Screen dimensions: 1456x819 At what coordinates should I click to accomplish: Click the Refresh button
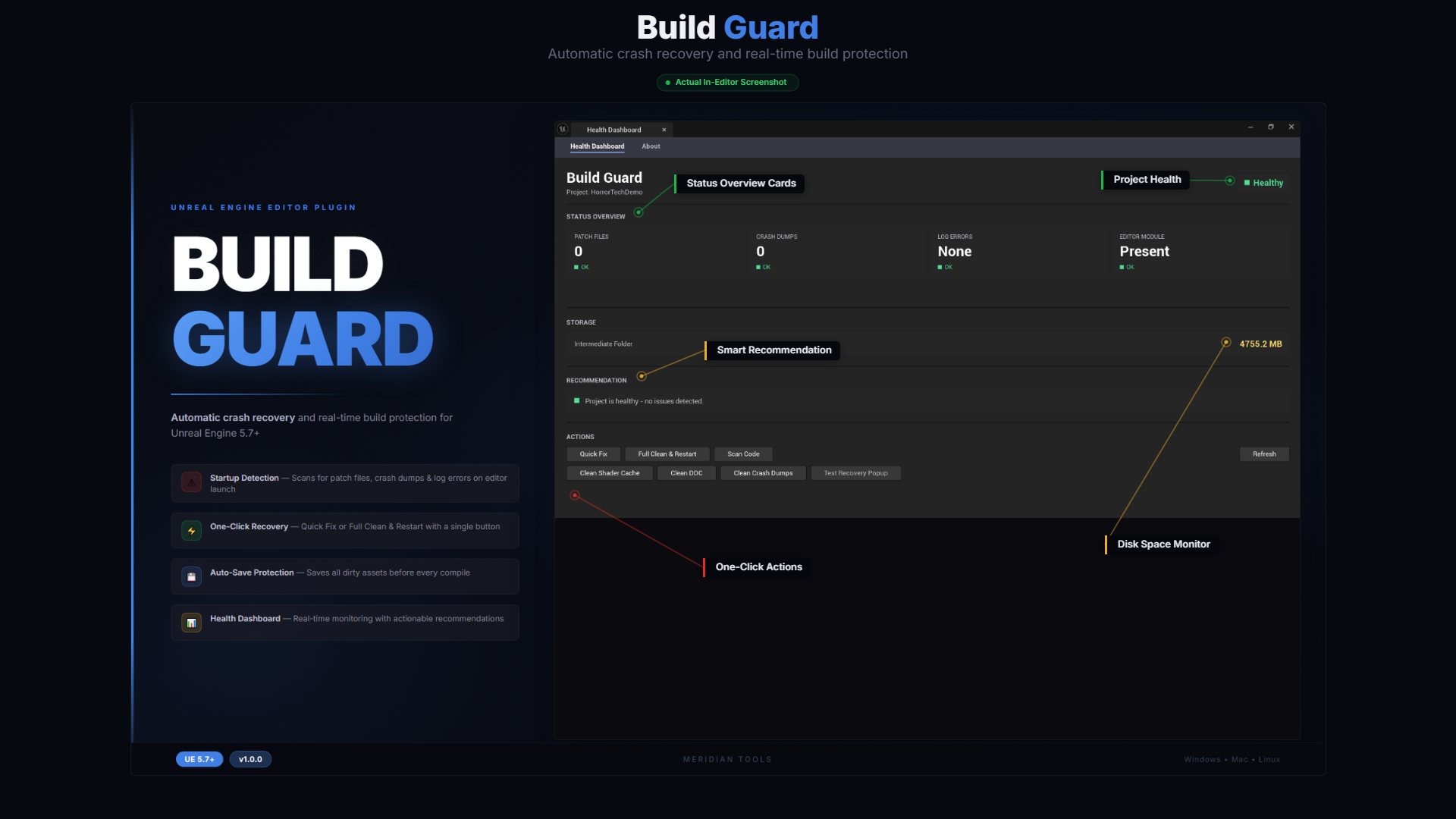point(1264,454)
